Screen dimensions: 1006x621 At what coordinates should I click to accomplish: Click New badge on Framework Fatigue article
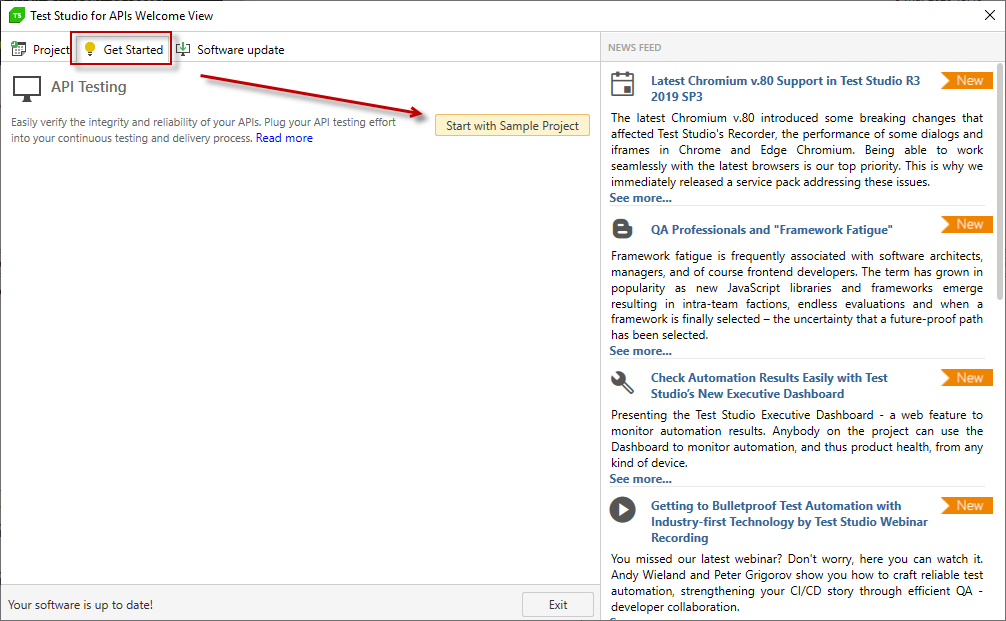[x=967, y=224]
